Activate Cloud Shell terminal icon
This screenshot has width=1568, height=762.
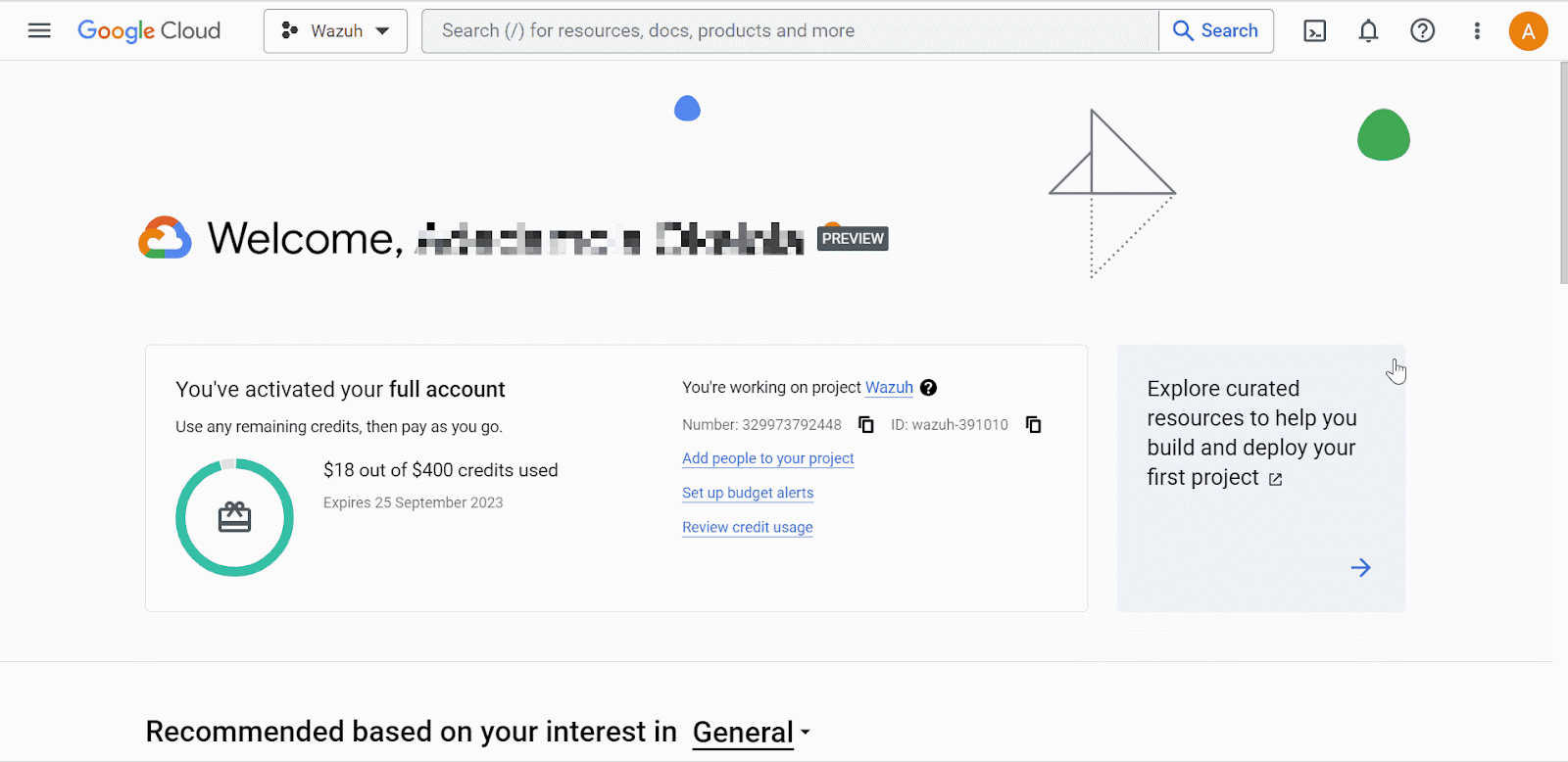pyautogui.click(x=1314, y=31)
